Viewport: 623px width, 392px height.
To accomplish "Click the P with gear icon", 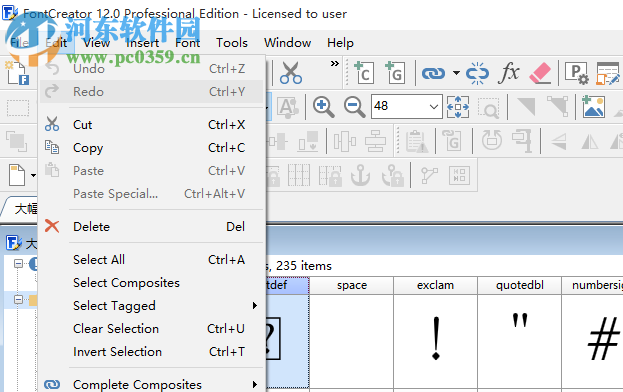I will click(576, 73).
